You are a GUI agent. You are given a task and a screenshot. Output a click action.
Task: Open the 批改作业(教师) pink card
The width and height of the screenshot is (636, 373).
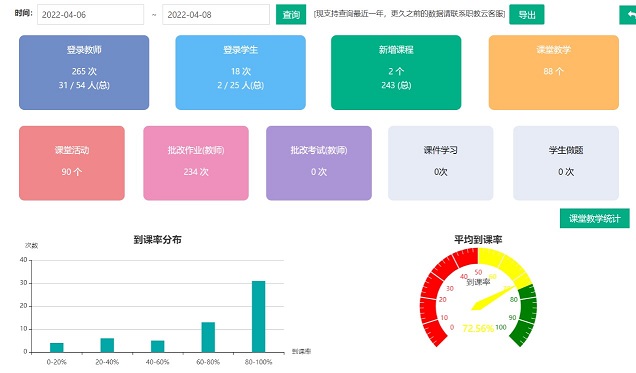tap(196, 163)
